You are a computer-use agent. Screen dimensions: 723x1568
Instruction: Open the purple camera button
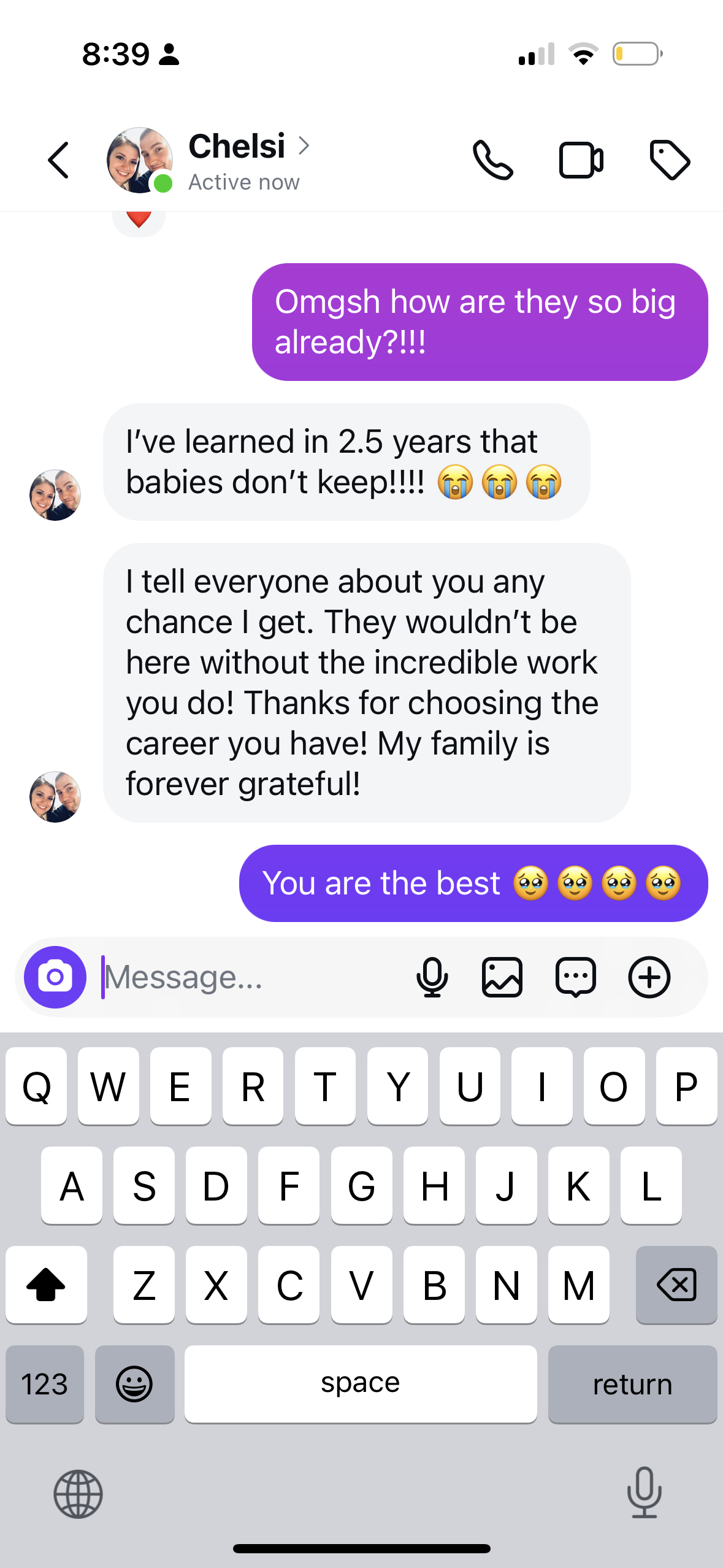tap(55, 977)
